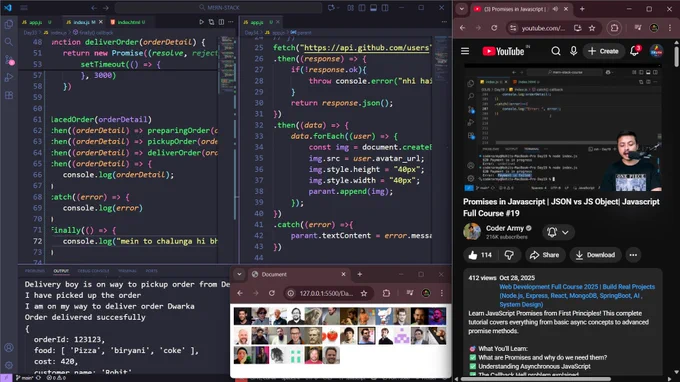Image resolution: width=680 pixels, height=382 pixels.
Task: Reload the YouTube page
Action: click(x=494, y=28)
